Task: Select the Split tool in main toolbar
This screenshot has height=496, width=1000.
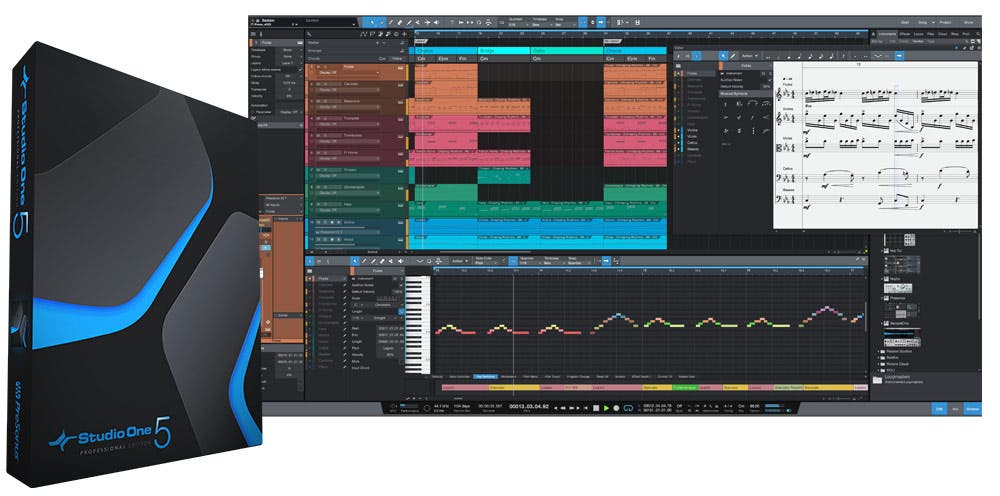Action: point(391,22)
